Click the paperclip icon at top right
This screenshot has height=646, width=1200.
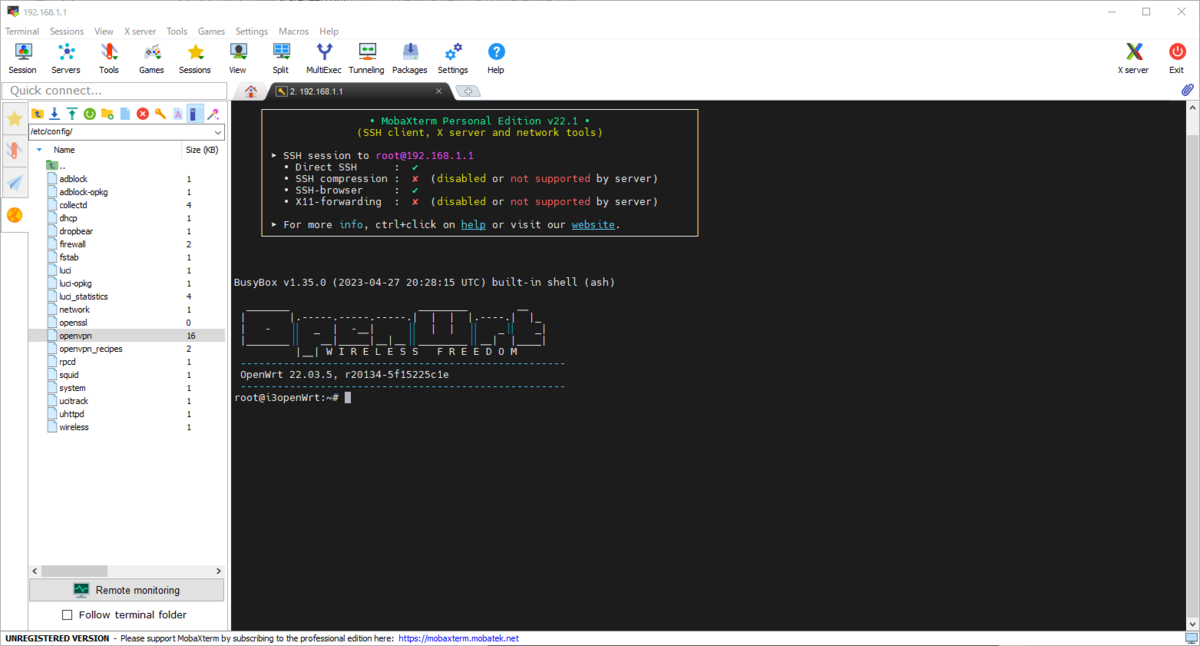[1188, 90]
